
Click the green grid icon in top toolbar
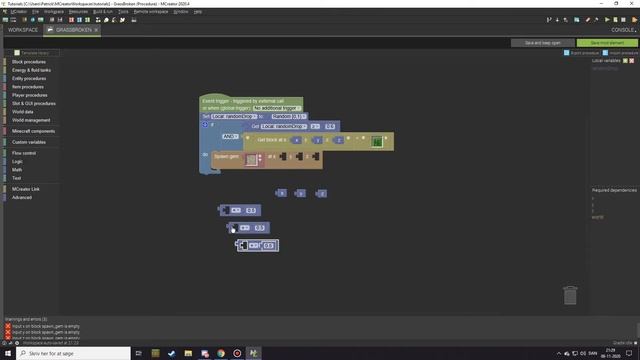[87, 20]
